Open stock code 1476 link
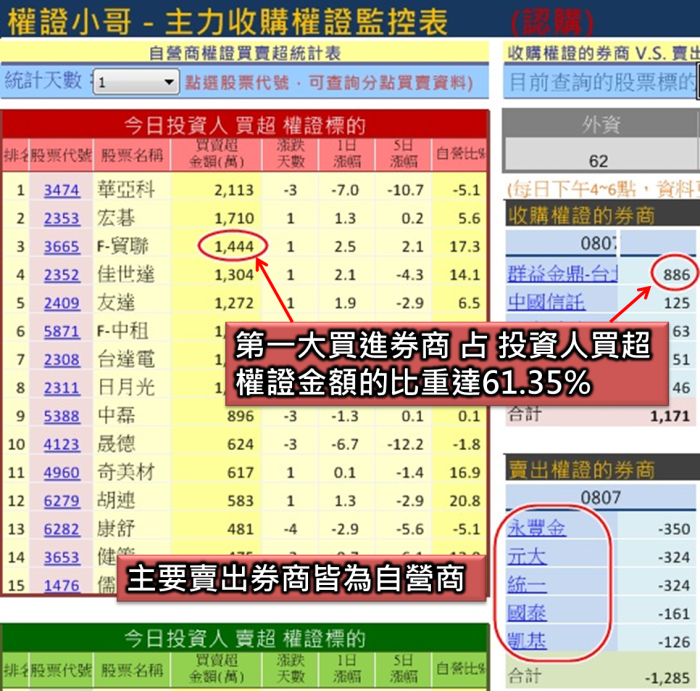700x691 pixels. [62, 586]
